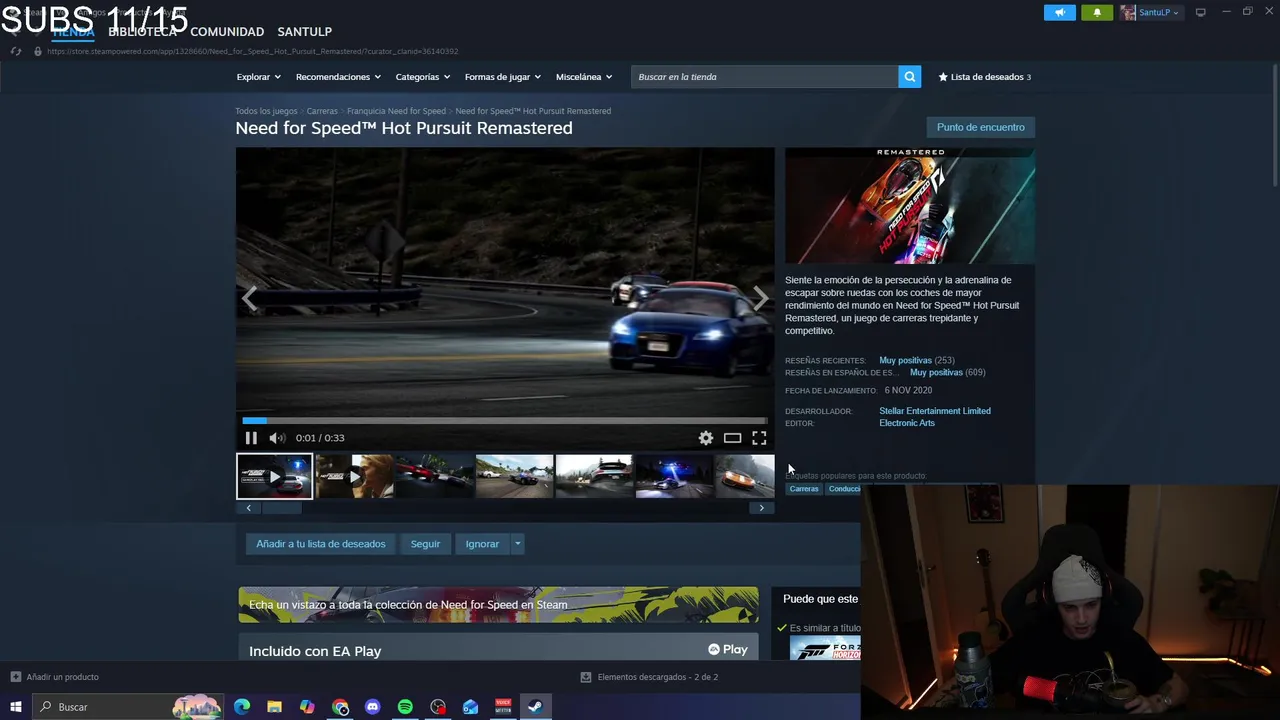Screen dimensions: 1280x720
Task: Open Franquicia Need for Speed breadcrumb
Action: click(x=396, y=111)
